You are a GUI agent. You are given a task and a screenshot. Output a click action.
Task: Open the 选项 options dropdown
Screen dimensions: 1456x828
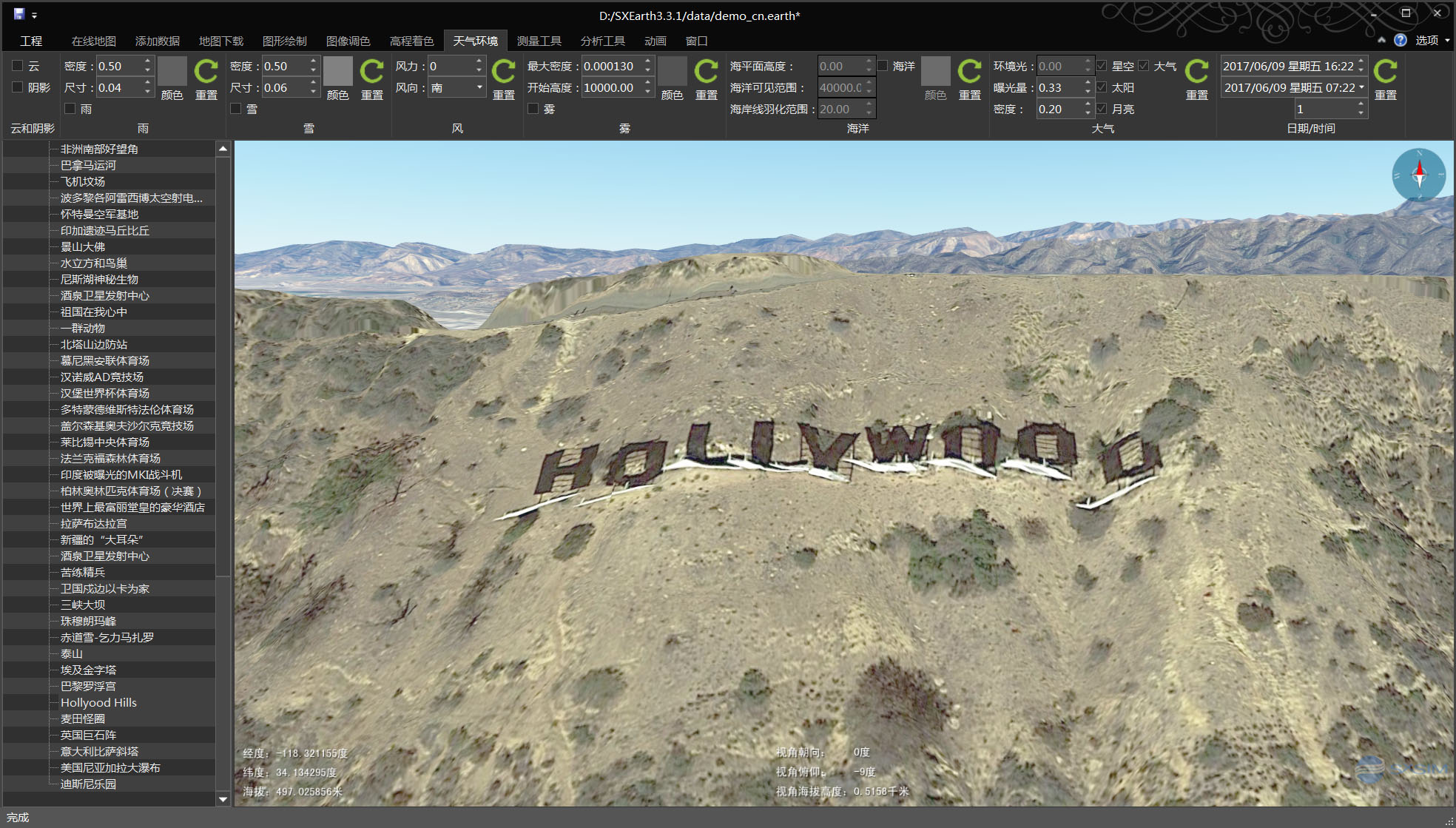coord(1432,40)
